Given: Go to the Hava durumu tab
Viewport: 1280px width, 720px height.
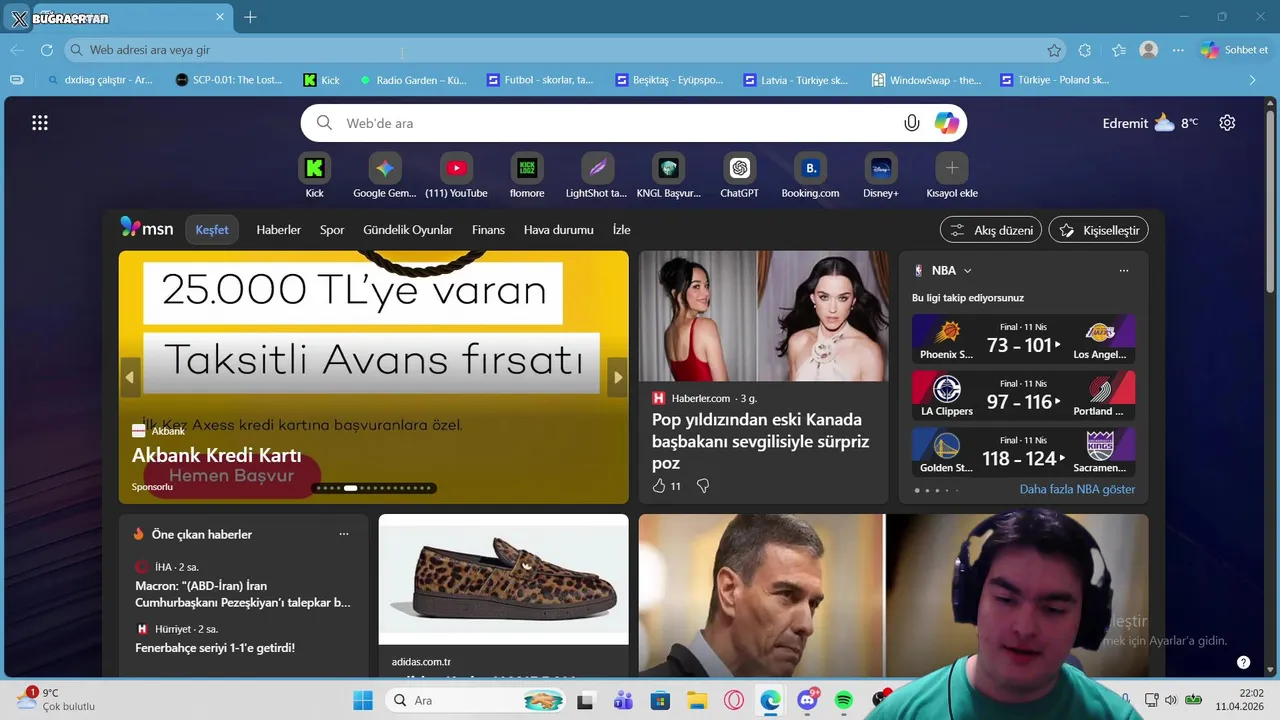Looking at the screenshot, I should pyautogui.click(x=559, y=230).
